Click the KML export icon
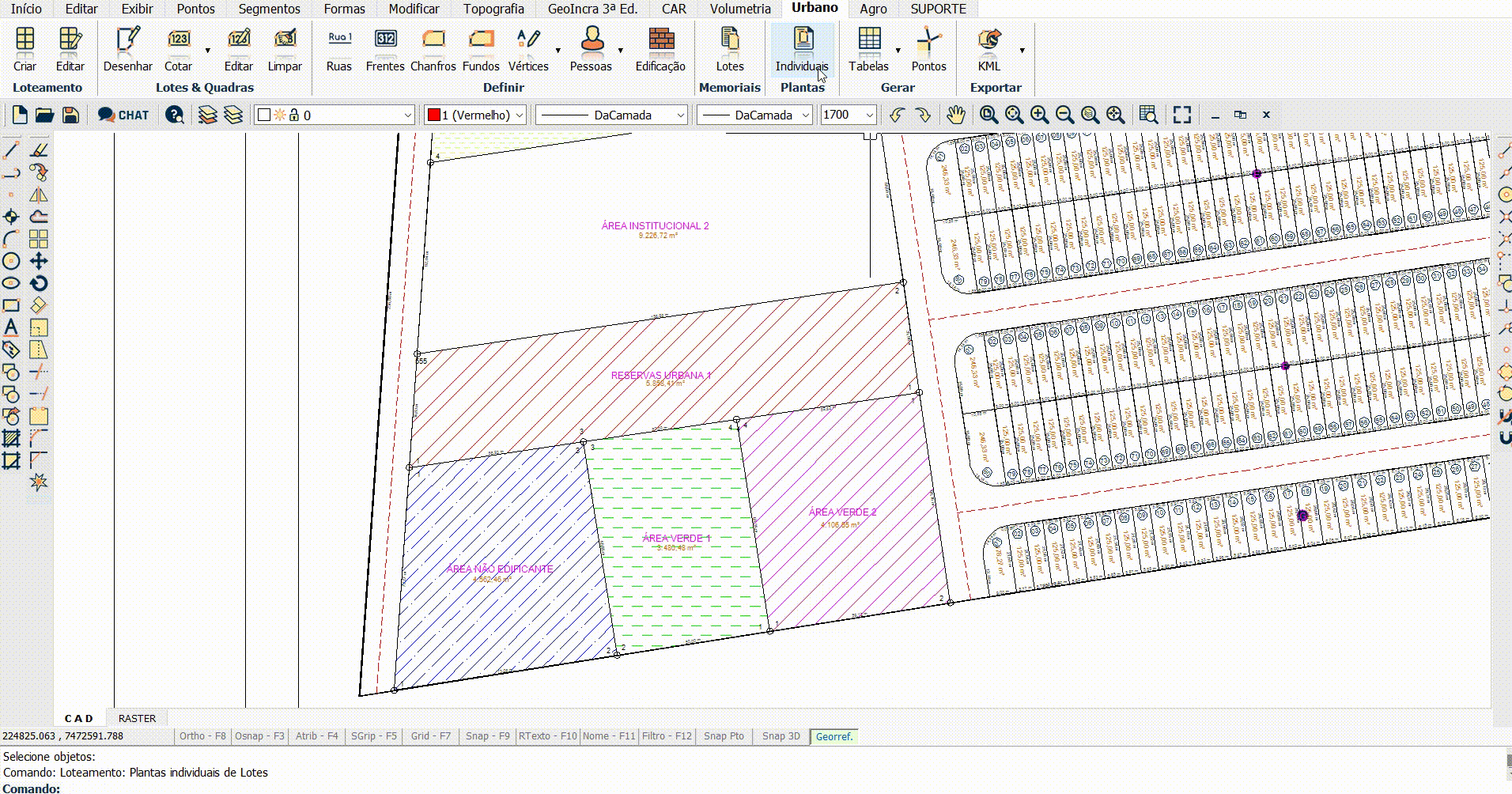This screenshot has height=794, width=1512. coord(988,40)
